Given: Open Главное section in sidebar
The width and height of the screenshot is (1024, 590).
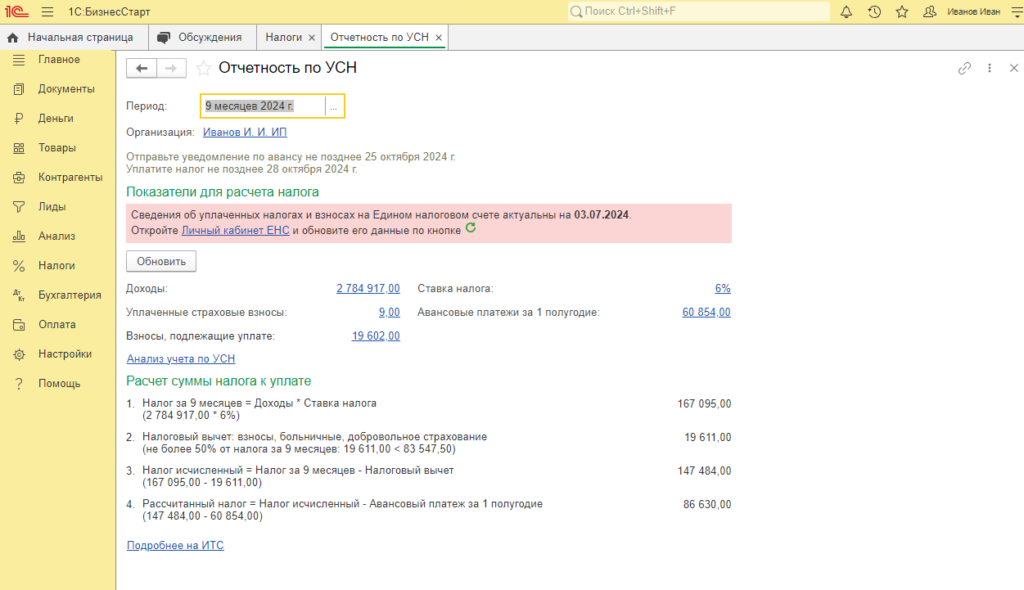Looking at the screenshot, I should [57, 59].
